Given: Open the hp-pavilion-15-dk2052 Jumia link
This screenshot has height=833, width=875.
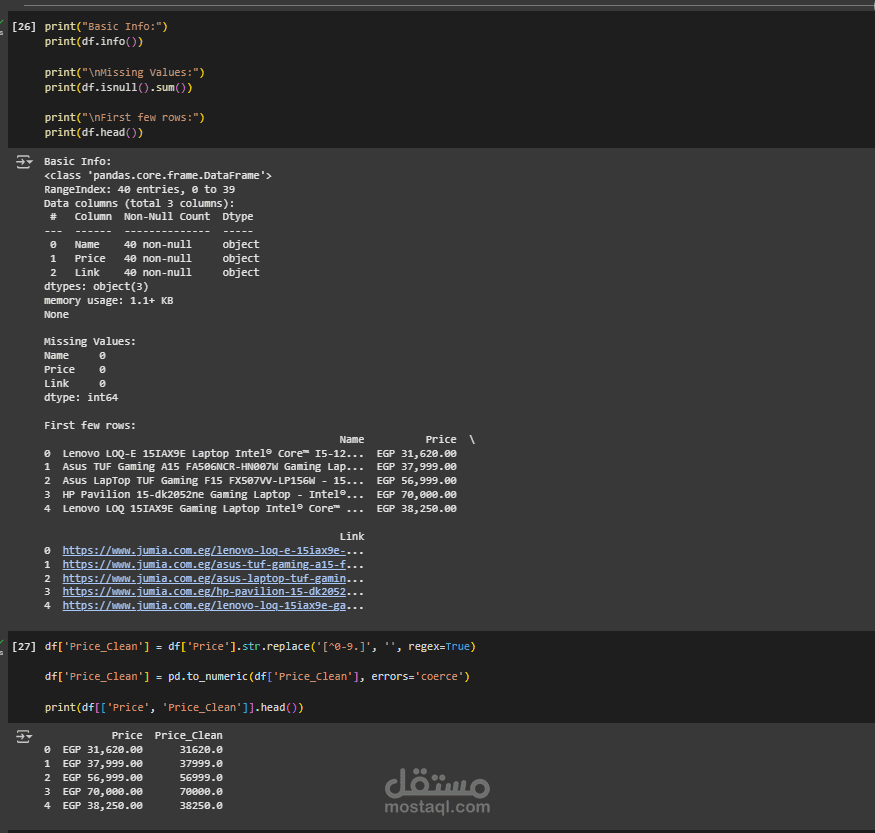Looking at the screenshot, I should point(204,591).
